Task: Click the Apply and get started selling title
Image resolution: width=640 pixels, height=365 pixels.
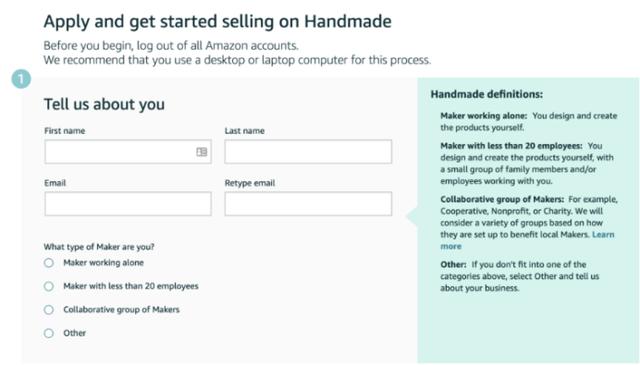Action: pos(218,22)
